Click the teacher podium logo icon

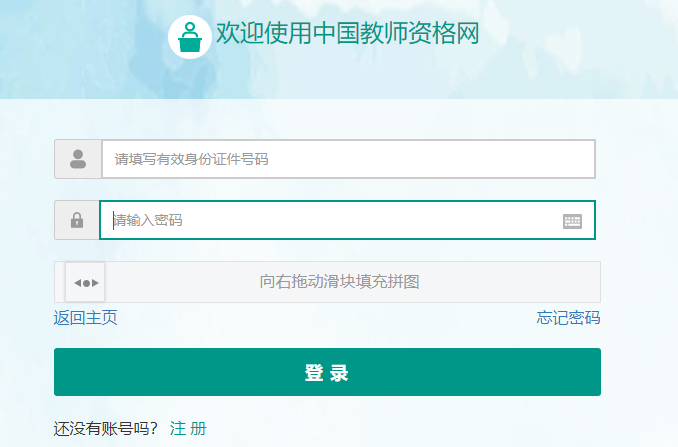point(189,37)
